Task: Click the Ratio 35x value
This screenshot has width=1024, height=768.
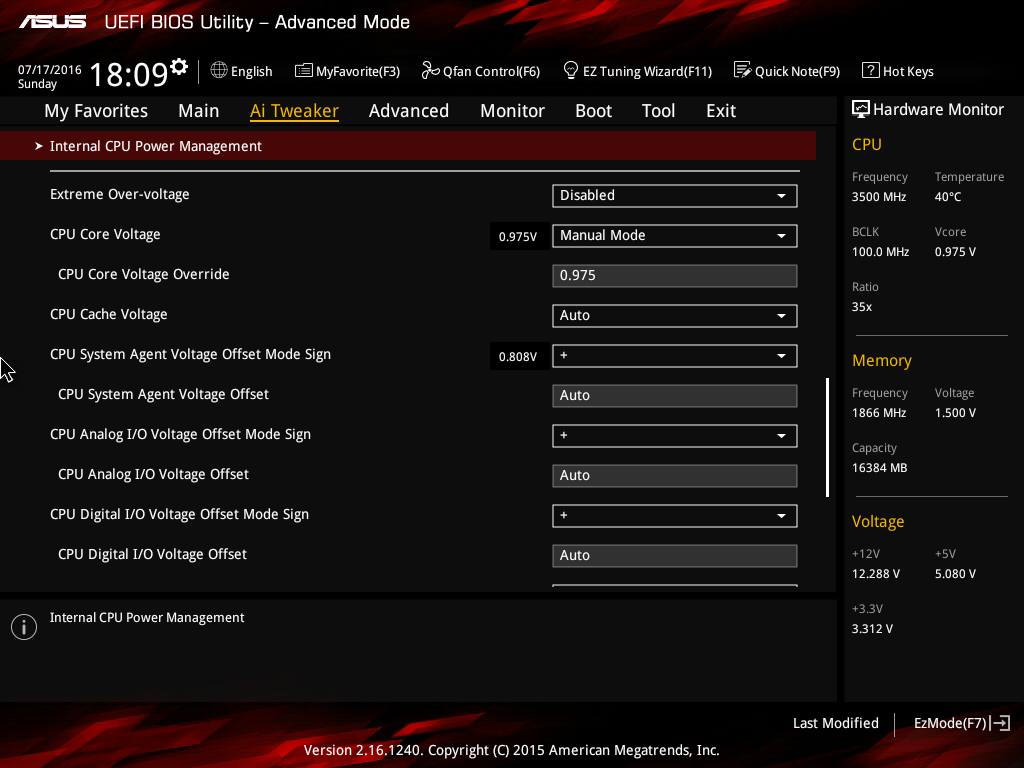Action: (862, 306)
